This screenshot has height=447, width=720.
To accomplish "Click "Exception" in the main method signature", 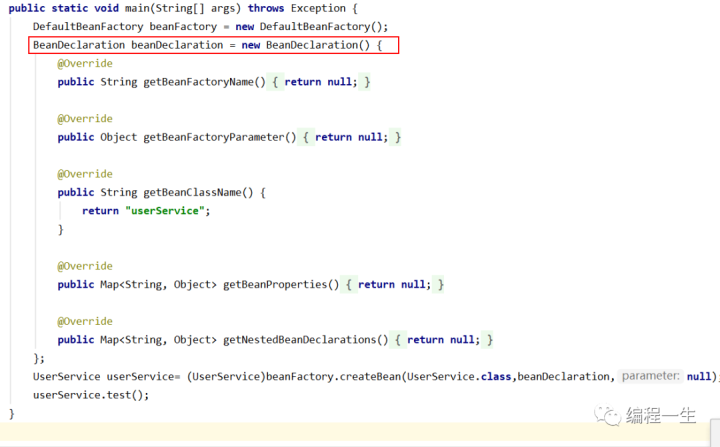I will click(318, 8).
